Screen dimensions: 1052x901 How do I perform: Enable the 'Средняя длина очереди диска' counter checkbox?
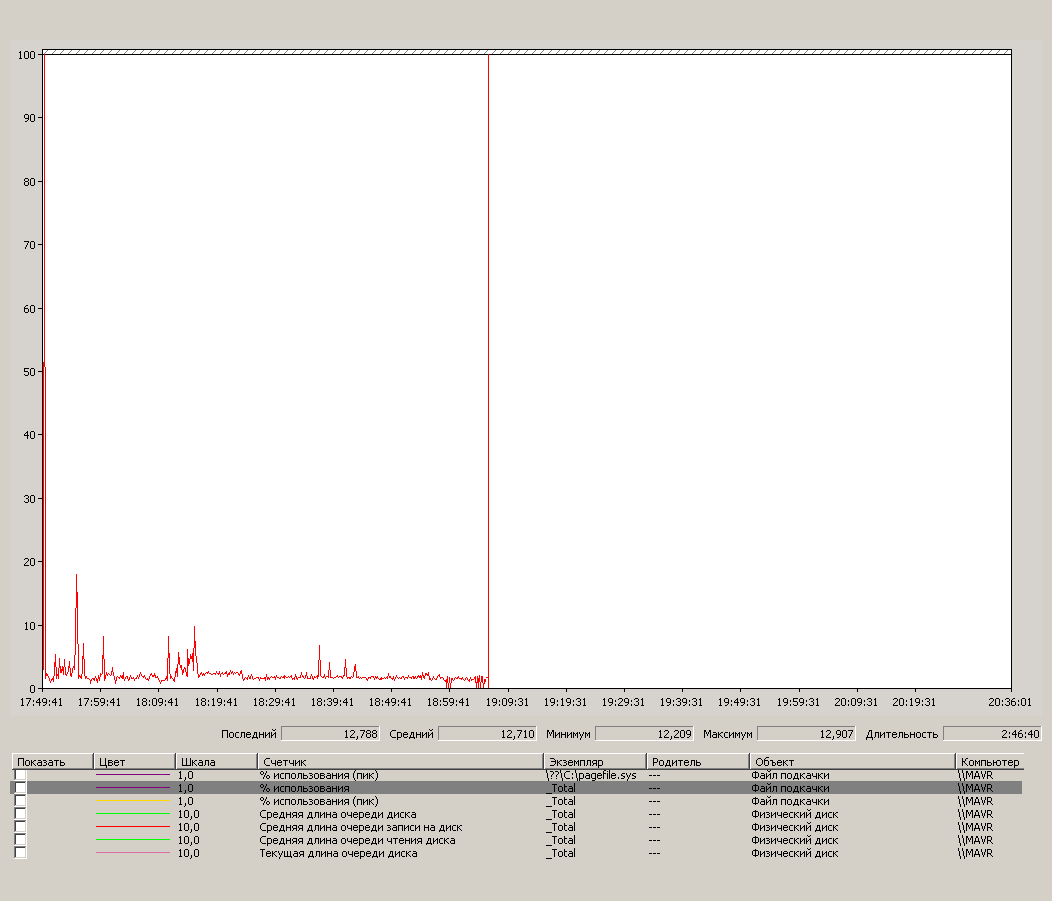pyautogui.click(x=20, y=814)
